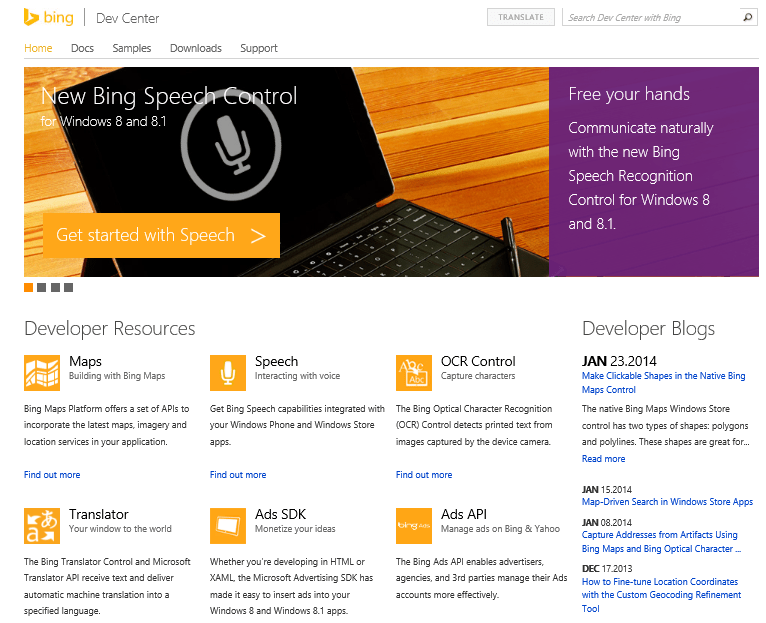Open Capture Addresses from Artifacts blog link
The height and width of the screenshot is (623, 766).
661,541
